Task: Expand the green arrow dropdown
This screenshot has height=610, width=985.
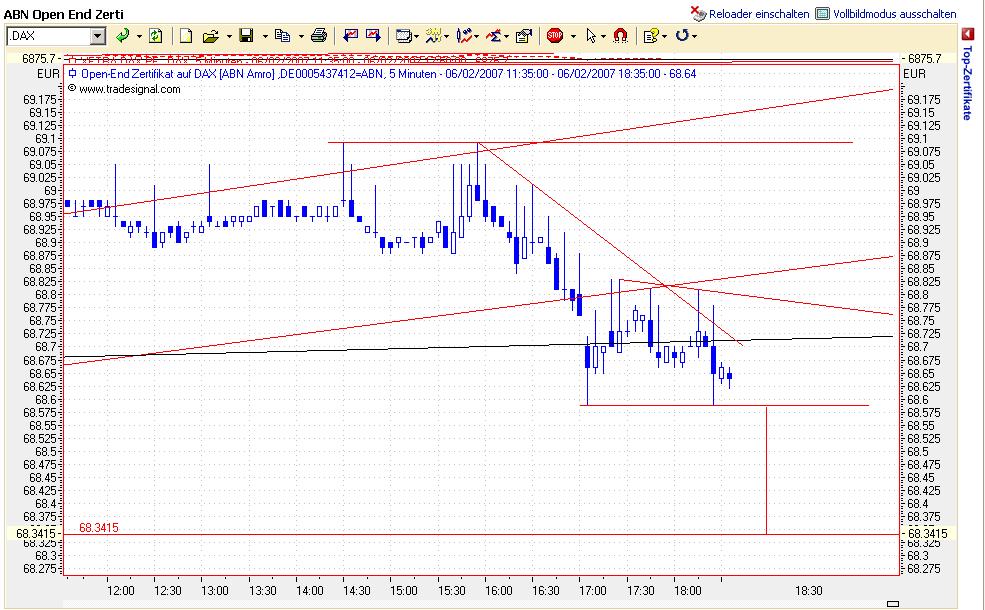Action: tap(139, 36)
